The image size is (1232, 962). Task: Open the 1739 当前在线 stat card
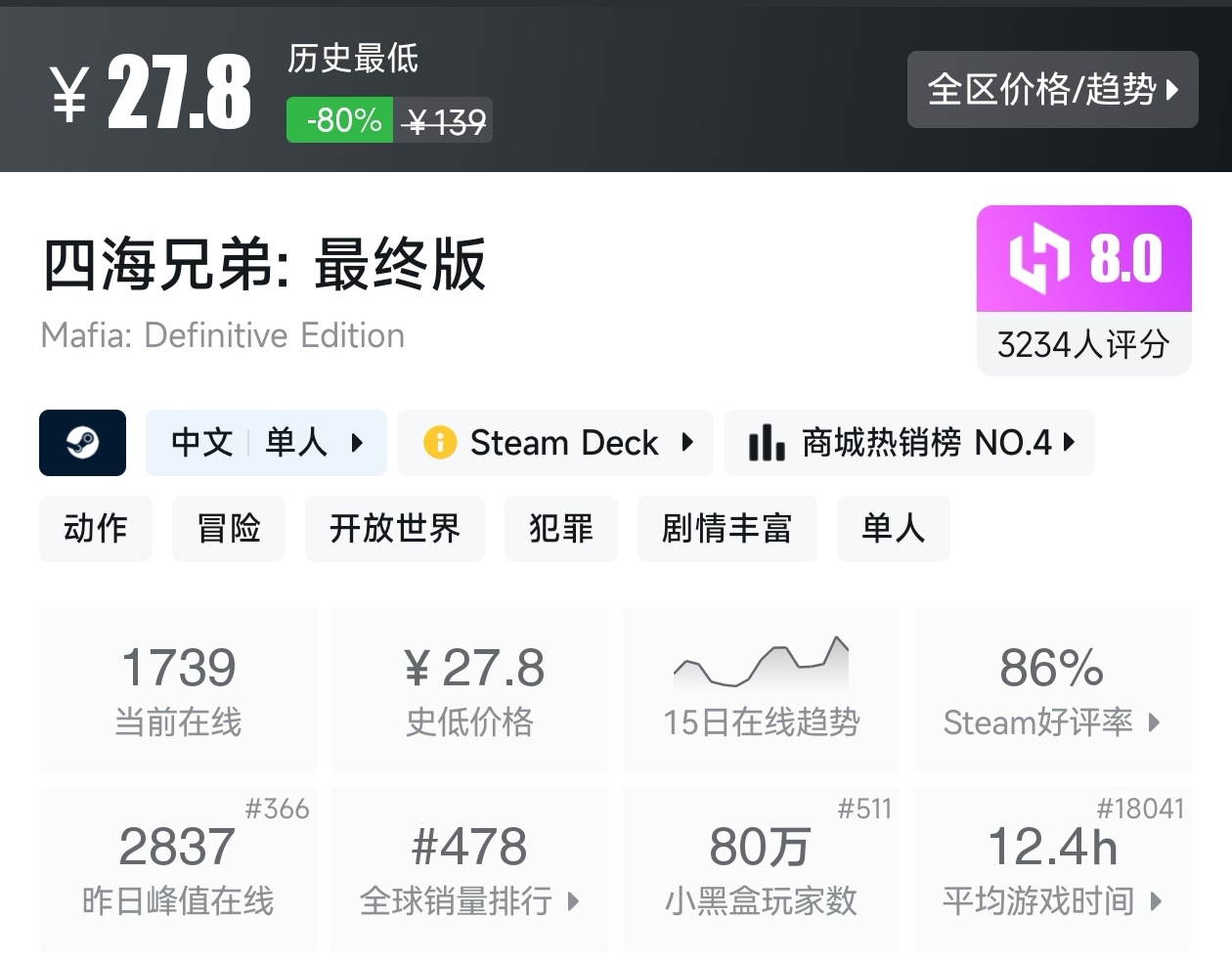click(x=178, y=690)
